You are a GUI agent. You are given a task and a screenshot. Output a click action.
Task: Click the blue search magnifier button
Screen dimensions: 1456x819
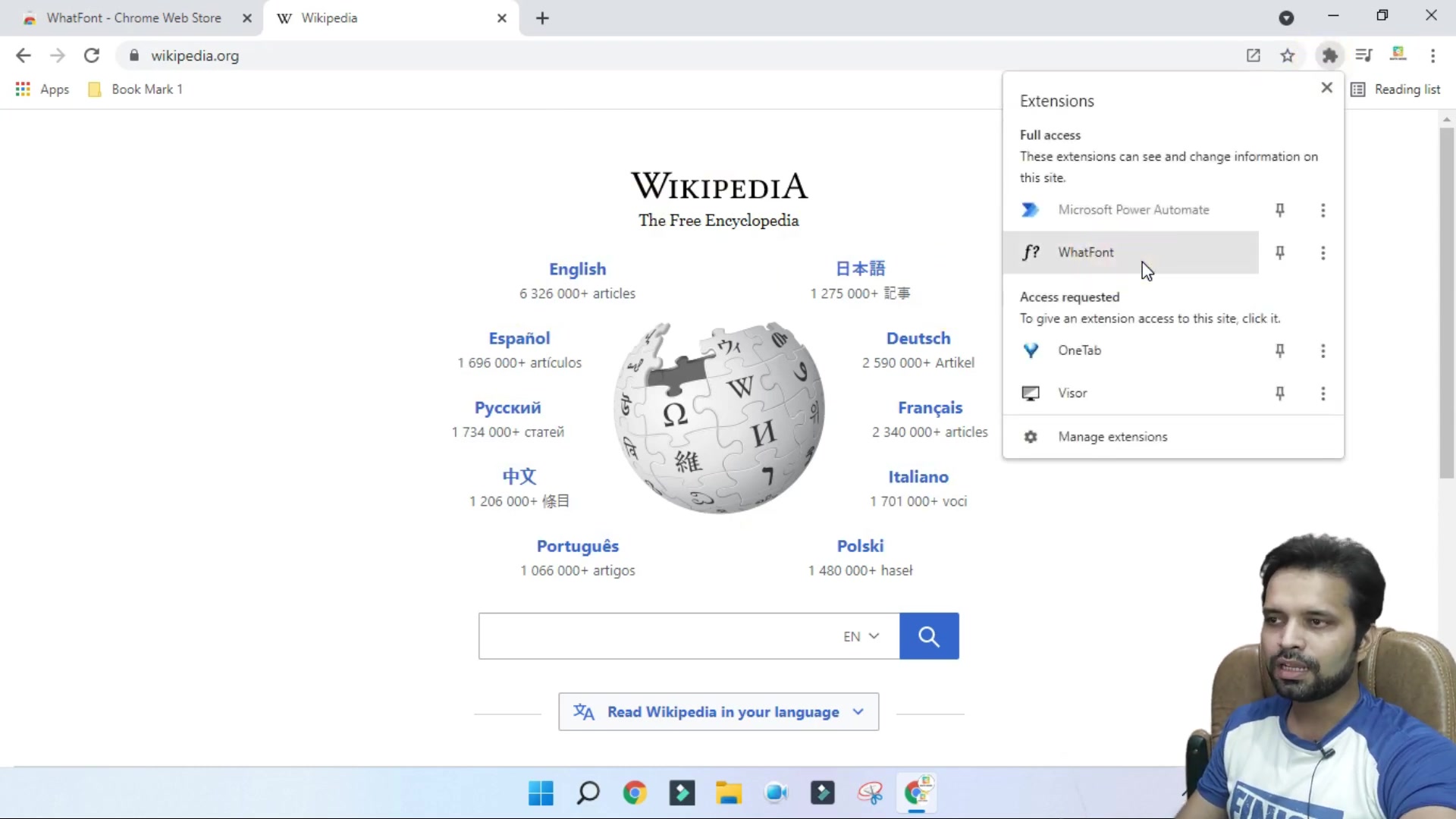click(929, 636)
